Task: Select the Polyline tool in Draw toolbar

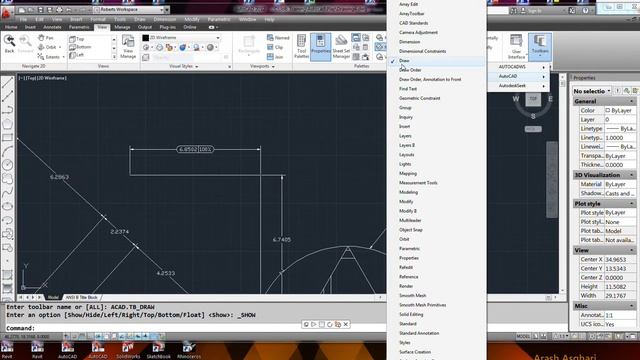Action: pos(7,110)
